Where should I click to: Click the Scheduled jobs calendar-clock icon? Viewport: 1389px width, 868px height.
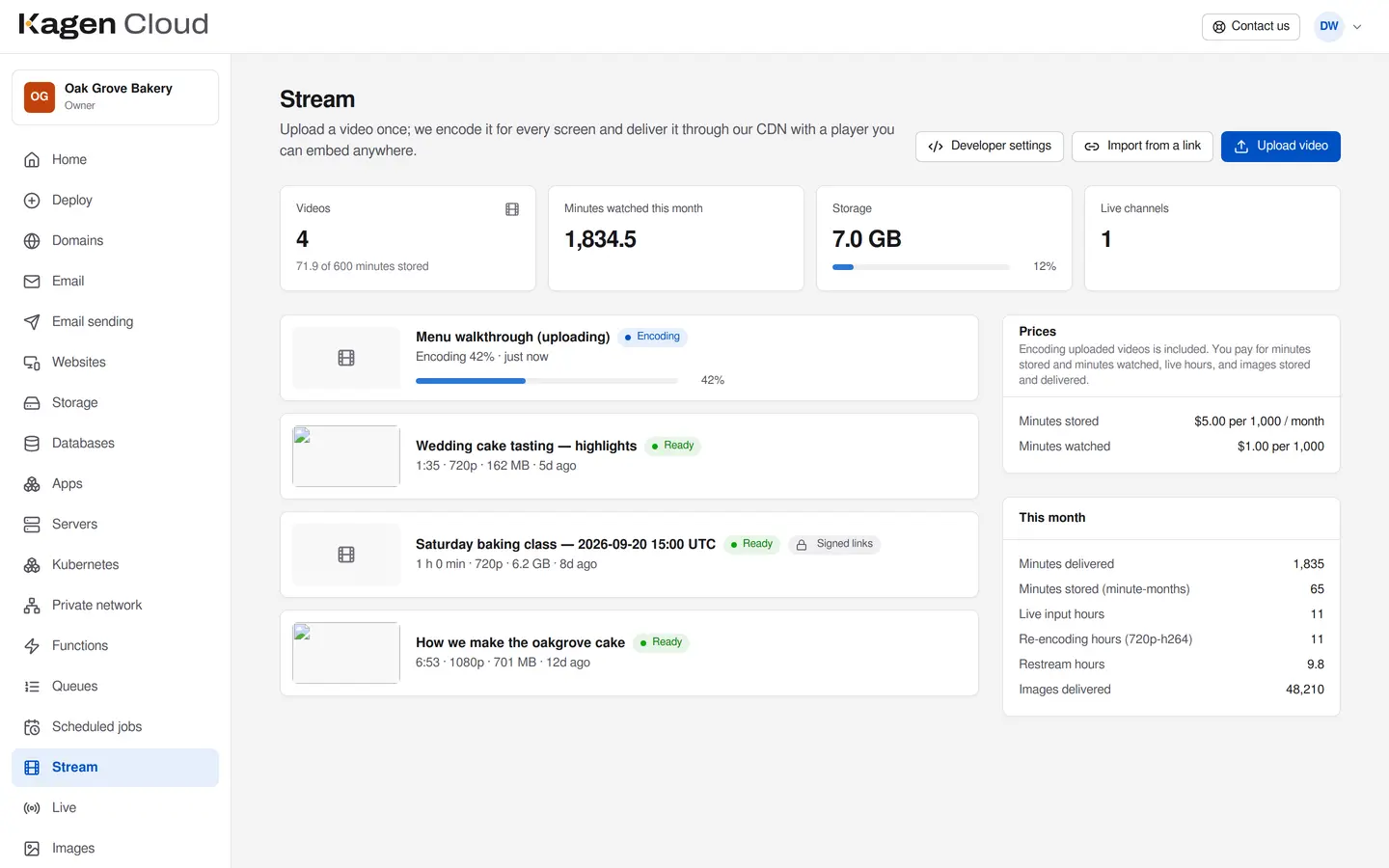coord(32,727)
